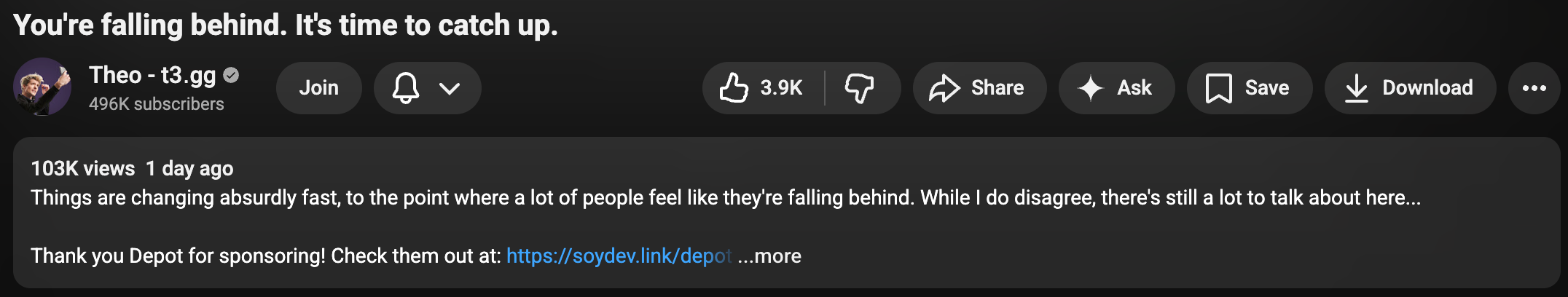This screenshot has height=297, width=1568.
Task: Click the video title heading
Action: (285, 25)
